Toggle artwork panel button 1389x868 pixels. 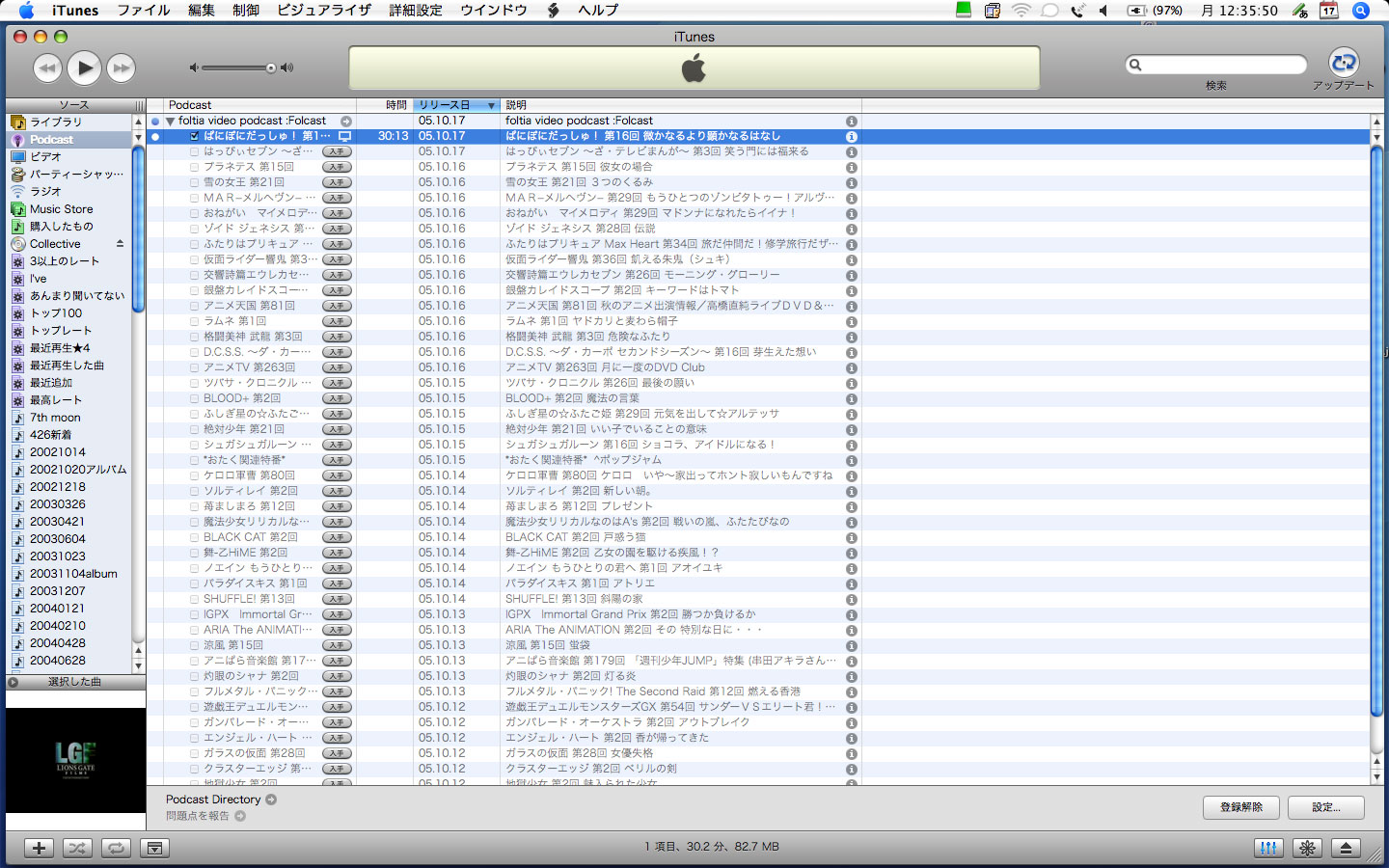click(x=154, y=848)
